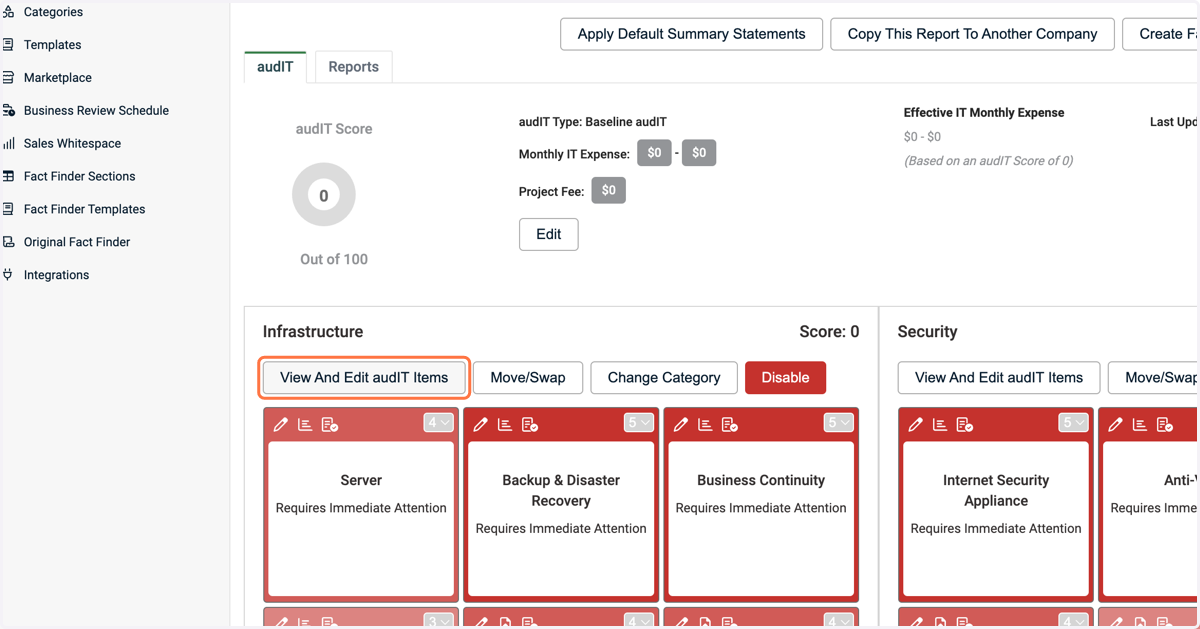1200x629 pixels.
Task: Edit Backup & Disaster Recovery via pencil icon
Action: 481,425
